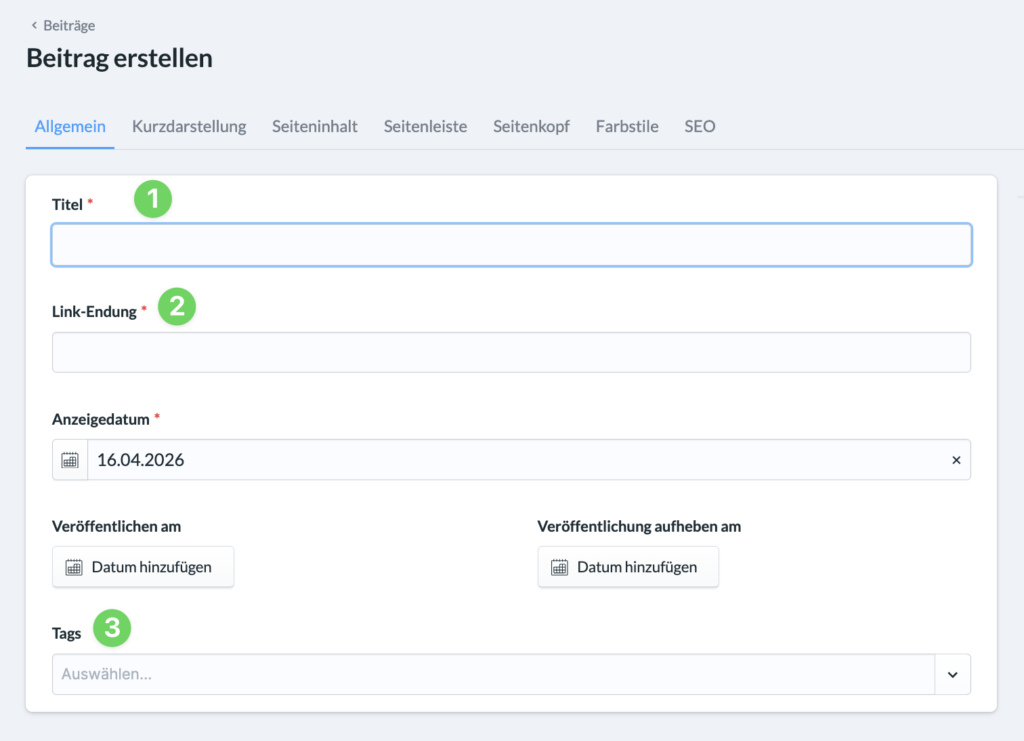Click the green number 2 badge
Viewport: 1024px width, 741px height.
click(177, 306)
